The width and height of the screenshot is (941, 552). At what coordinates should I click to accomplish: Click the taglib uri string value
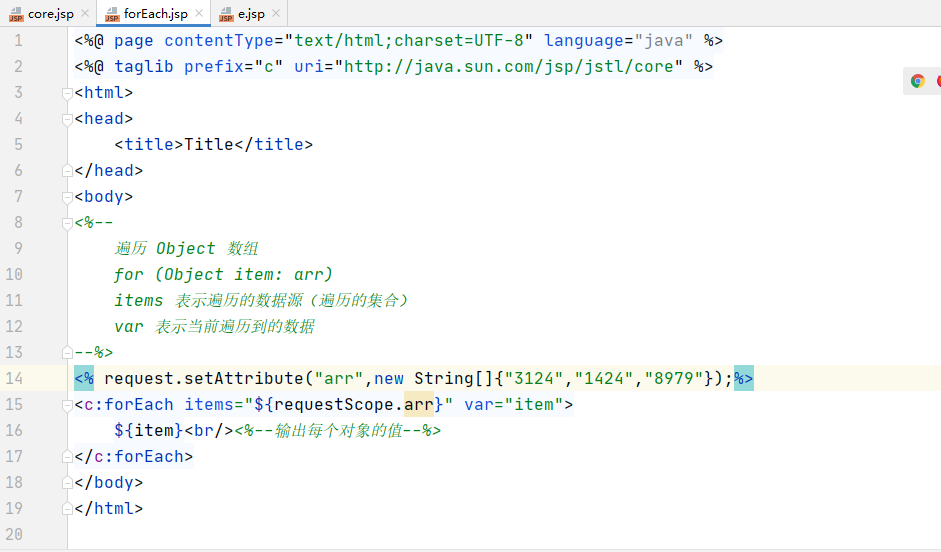tap(509, 66)
